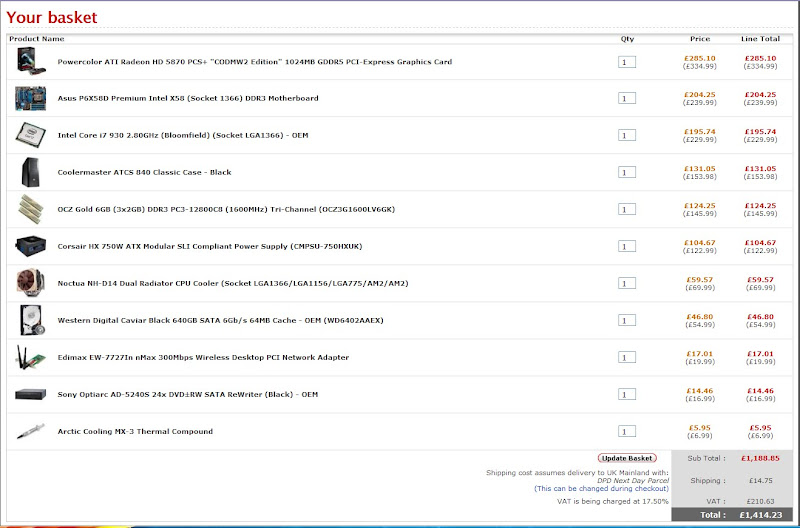Open the Western Digital Caviar Black 640GB link
Viewport: 800px width, 528px height.
coord(220,320)
